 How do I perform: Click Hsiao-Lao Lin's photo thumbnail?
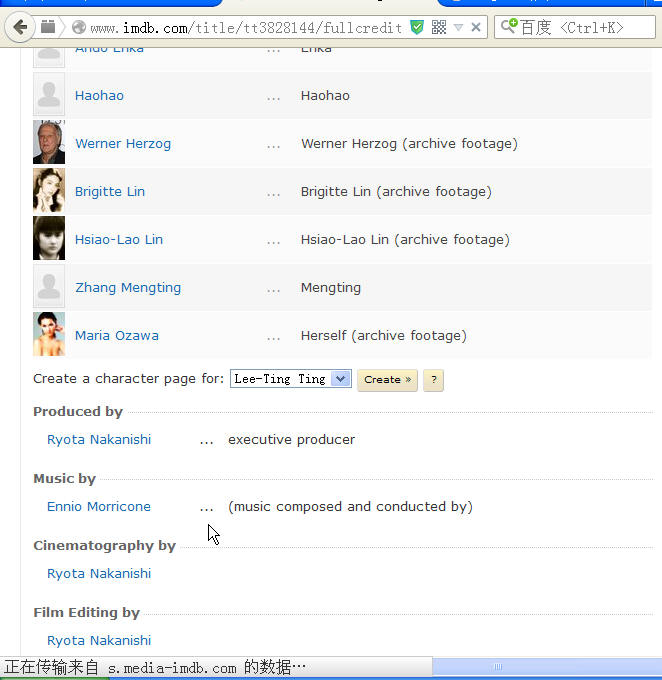pos(49,238)
